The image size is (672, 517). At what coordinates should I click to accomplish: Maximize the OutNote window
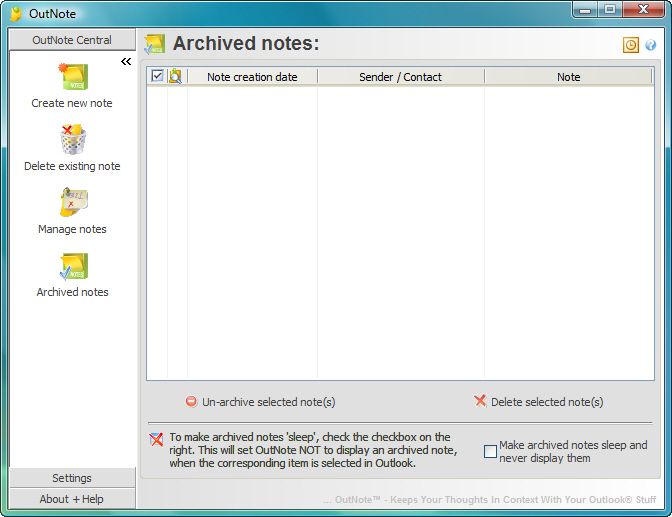[610, 9]
